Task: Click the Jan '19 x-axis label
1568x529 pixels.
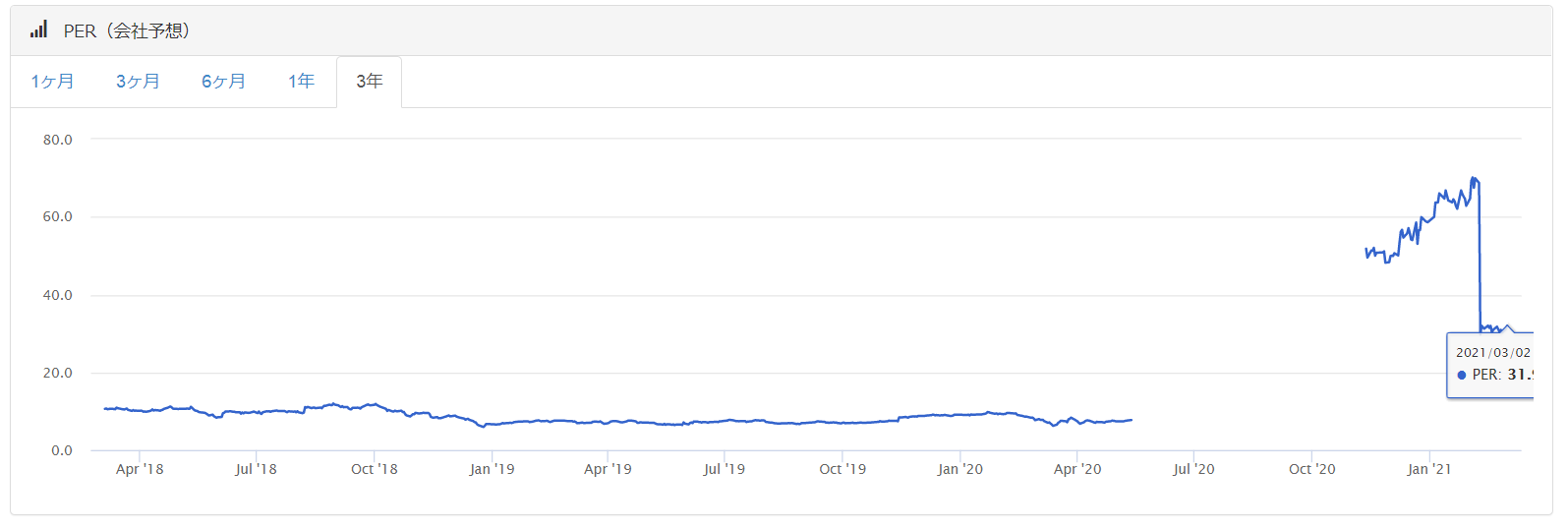Action: point(492,469)
